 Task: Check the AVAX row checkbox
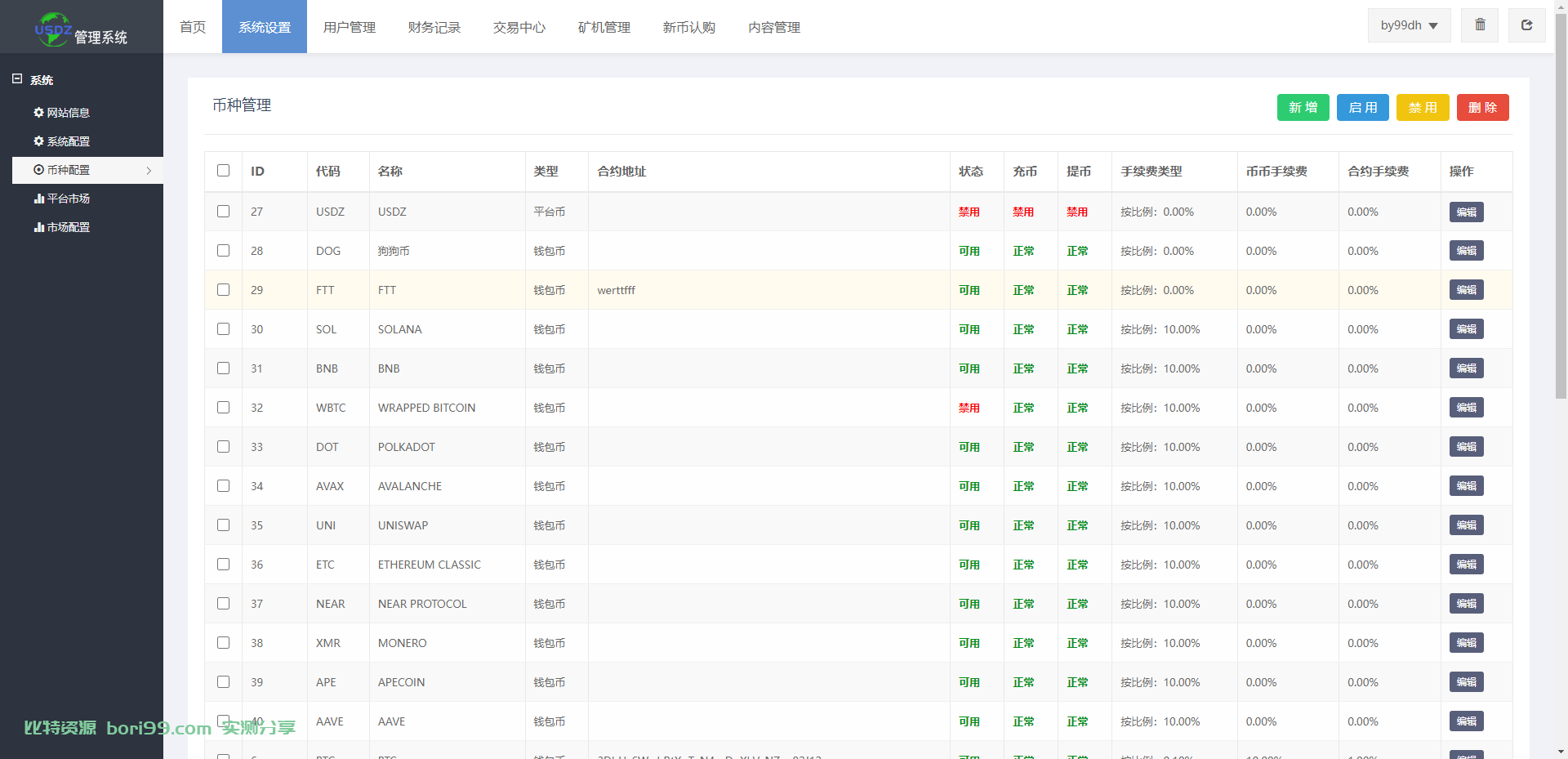pos(224,486)
